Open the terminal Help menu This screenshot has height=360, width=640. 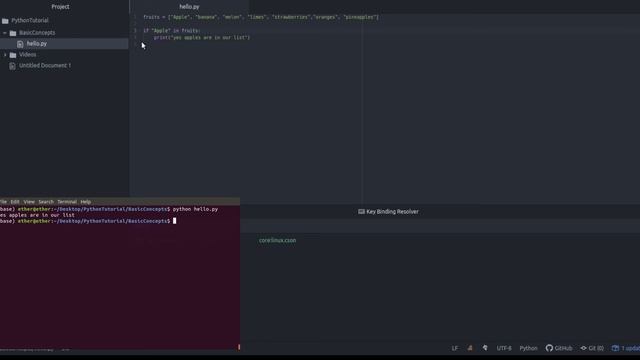[86, 202]
